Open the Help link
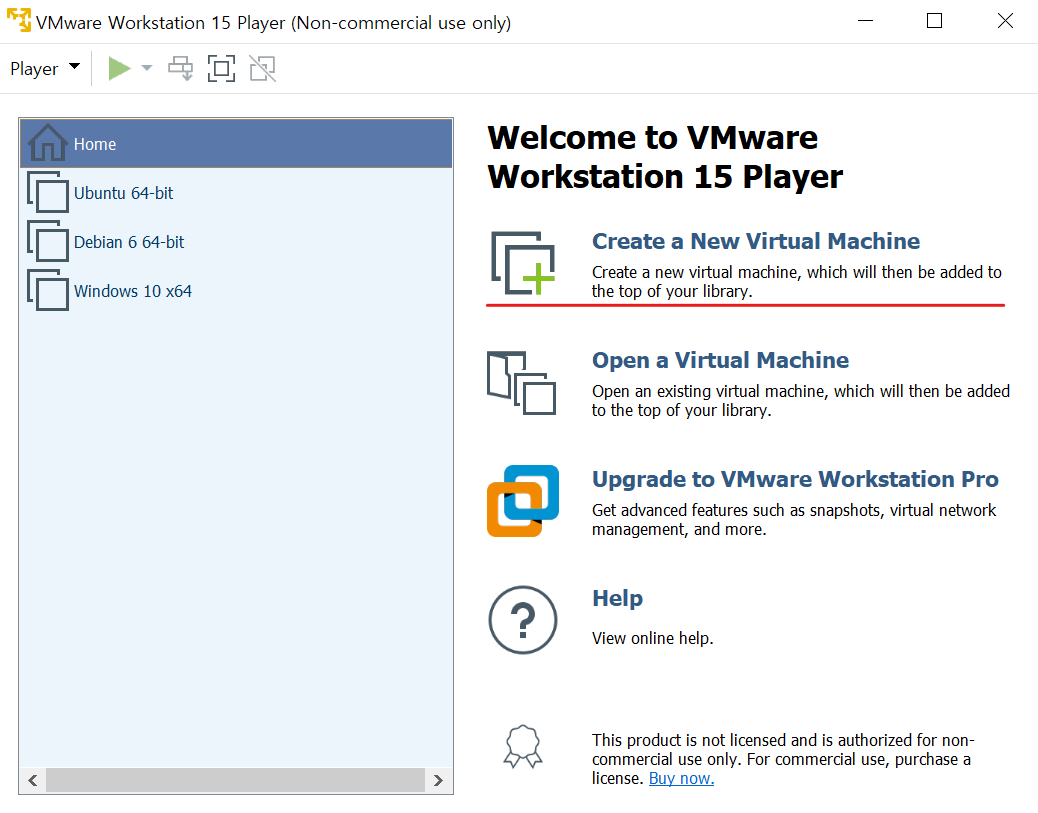The height and width of the screenshot is (813, 1038). [617, 598]
